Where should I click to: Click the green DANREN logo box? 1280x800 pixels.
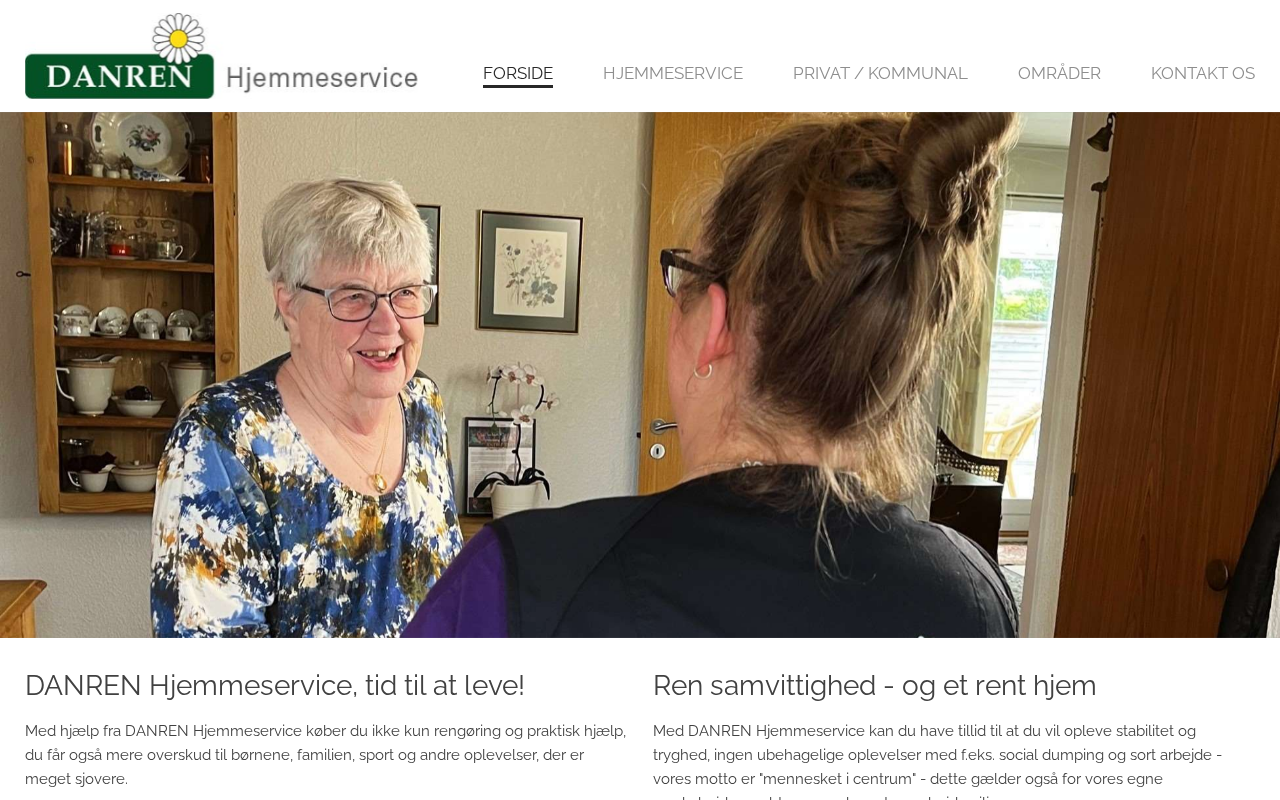point(119,67)
